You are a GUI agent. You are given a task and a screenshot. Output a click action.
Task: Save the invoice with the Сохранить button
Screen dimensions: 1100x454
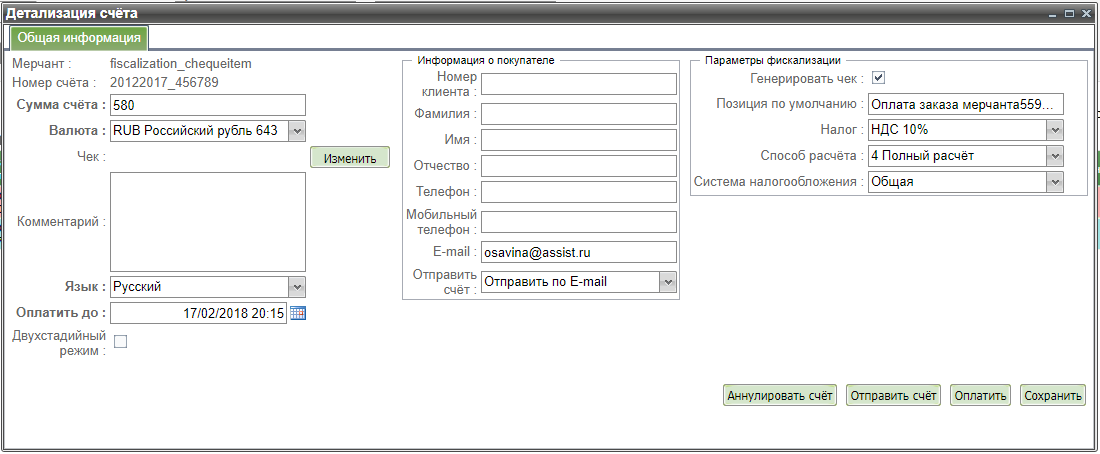coord(1053,395)
